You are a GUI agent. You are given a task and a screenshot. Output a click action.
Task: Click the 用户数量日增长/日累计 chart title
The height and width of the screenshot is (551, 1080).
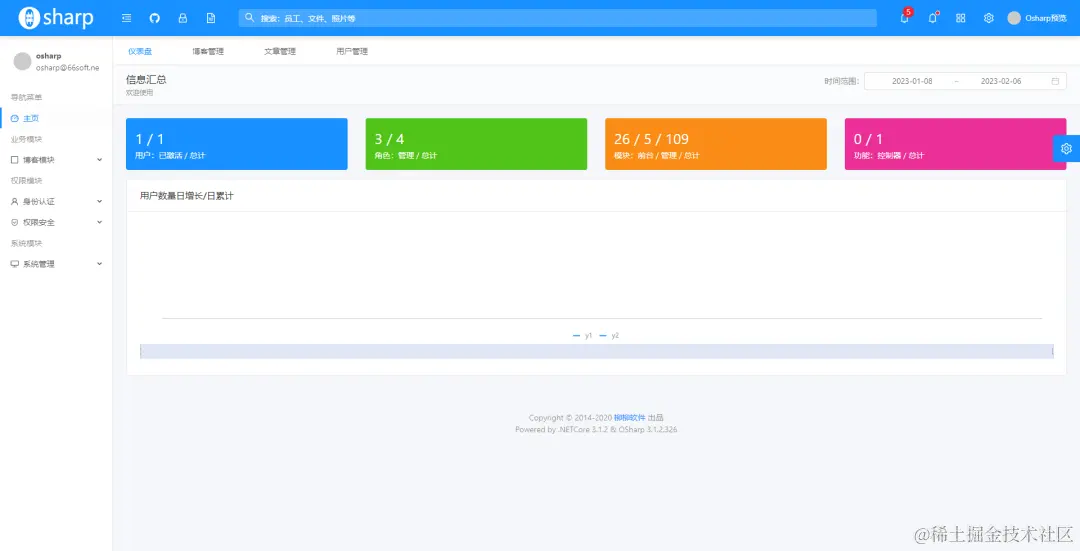point(187,196)
